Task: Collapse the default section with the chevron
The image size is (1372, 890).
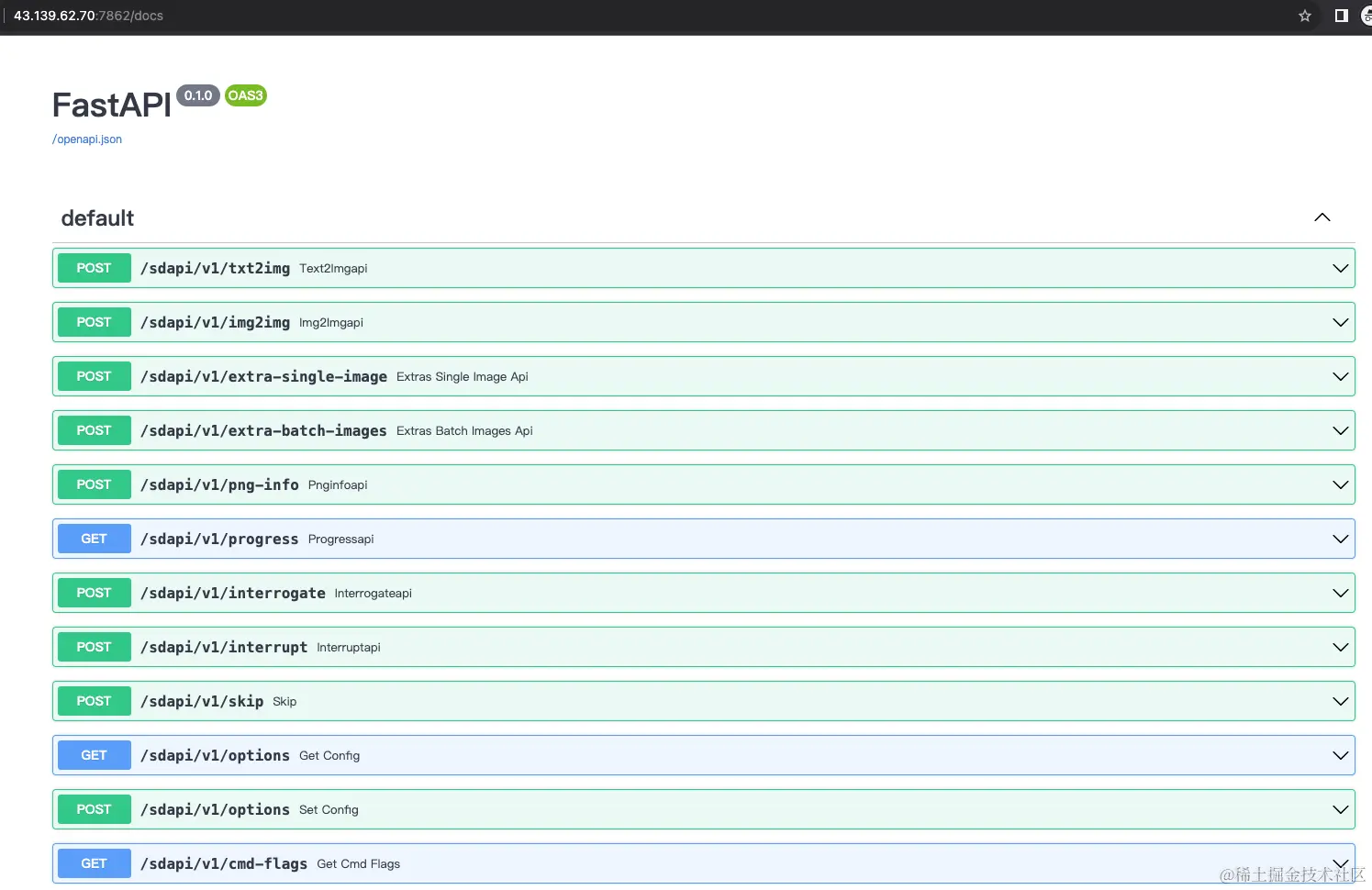Action: (1322, 217)
